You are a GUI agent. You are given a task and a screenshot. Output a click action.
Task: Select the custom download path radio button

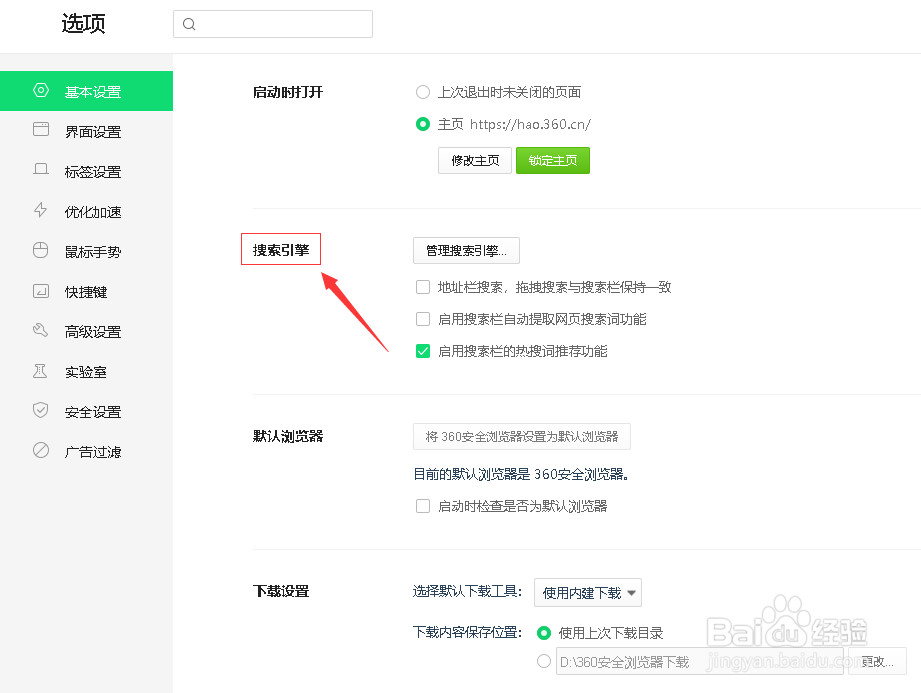(544, 661)
